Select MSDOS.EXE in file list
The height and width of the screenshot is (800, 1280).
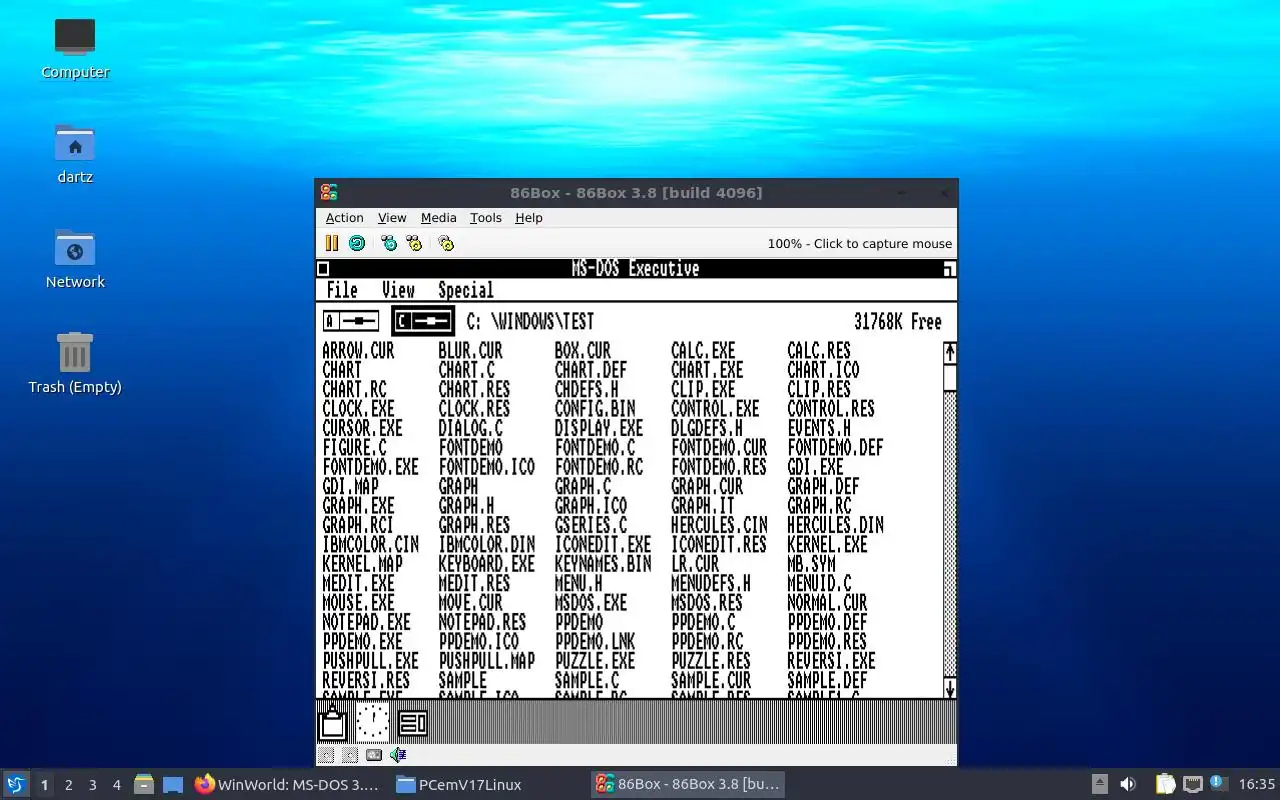pos(591,603)
